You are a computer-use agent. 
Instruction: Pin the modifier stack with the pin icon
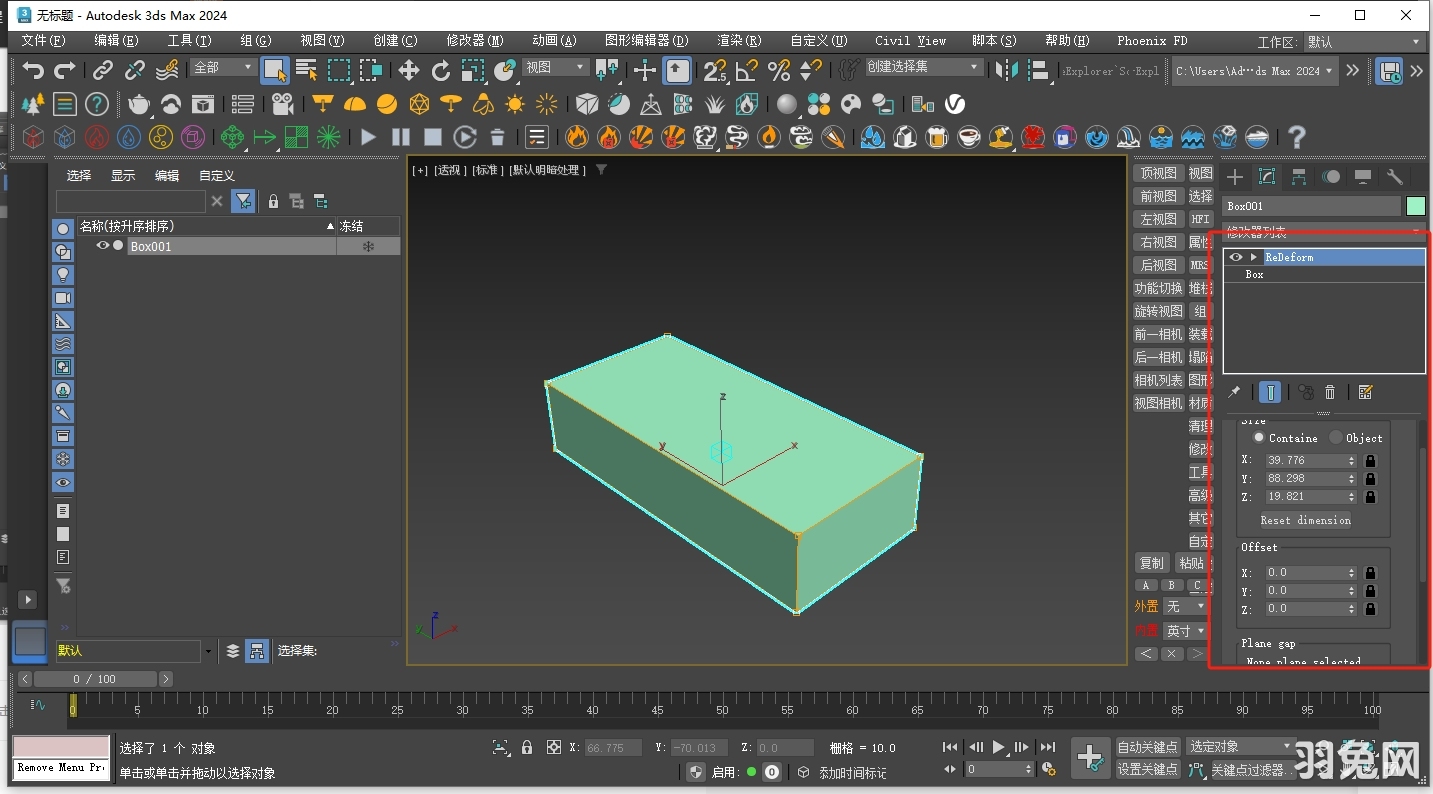[x=1235, y=392]
